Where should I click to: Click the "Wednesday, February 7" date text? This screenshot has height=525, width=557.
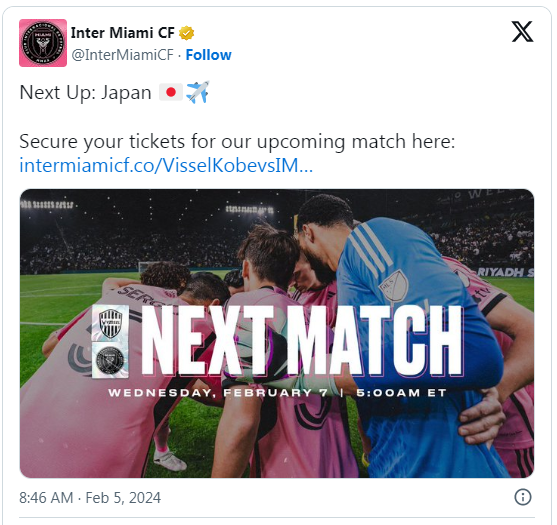[218, 393]
